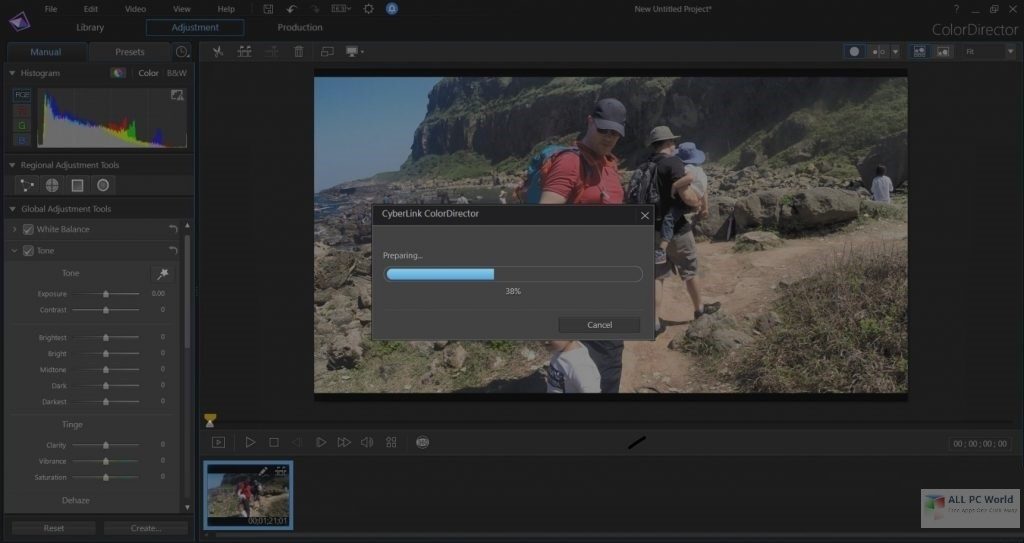The image size is (1024, 543).
Task: Open the Video menu
Action: pos(135,9)
